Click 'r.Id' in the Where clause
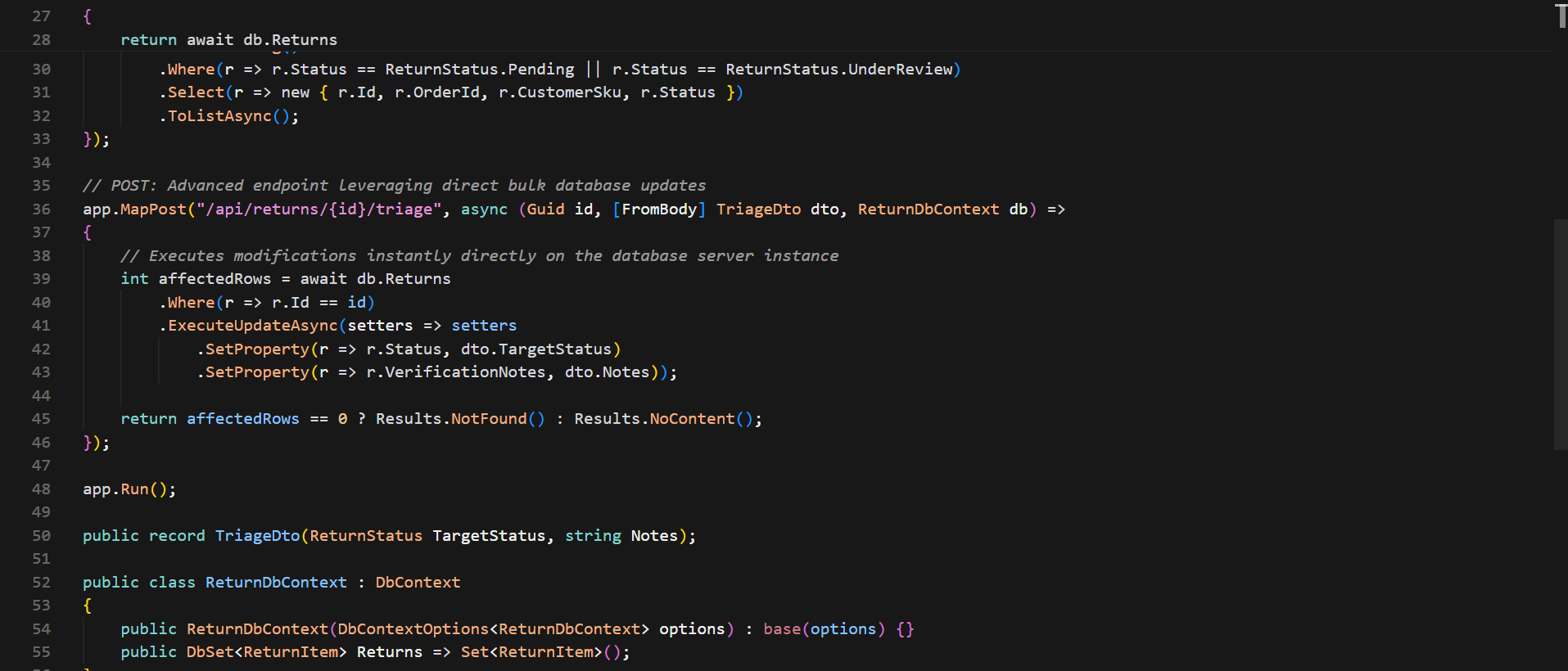 point(291,303)
